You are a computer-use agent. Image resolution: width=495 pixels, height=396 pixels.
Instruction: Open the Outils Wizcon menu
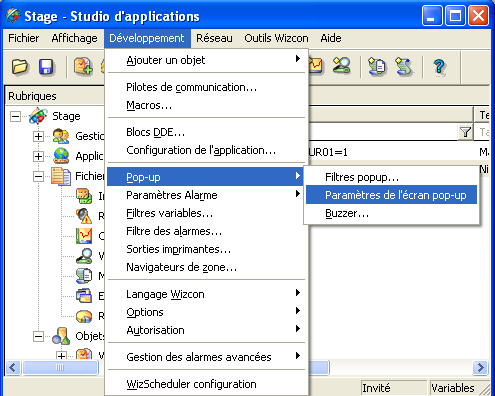(x=276, y=38)
